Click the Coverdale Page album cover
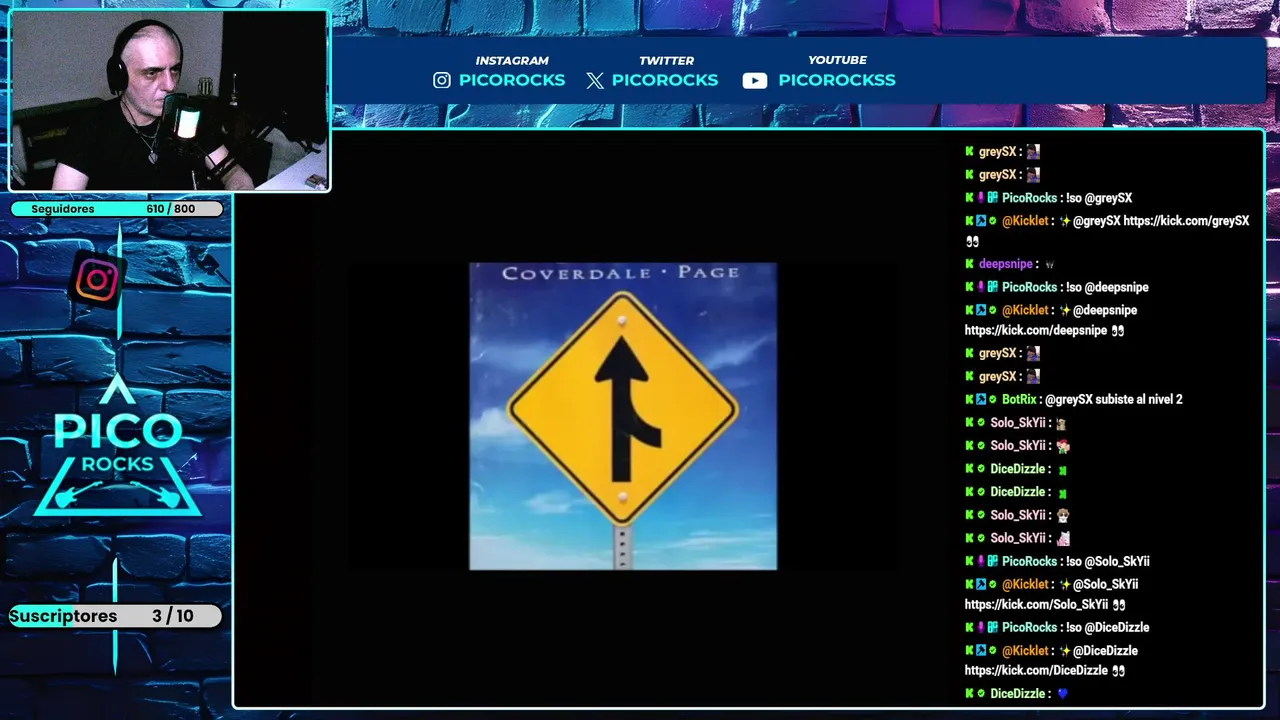 tap(623, 416)
